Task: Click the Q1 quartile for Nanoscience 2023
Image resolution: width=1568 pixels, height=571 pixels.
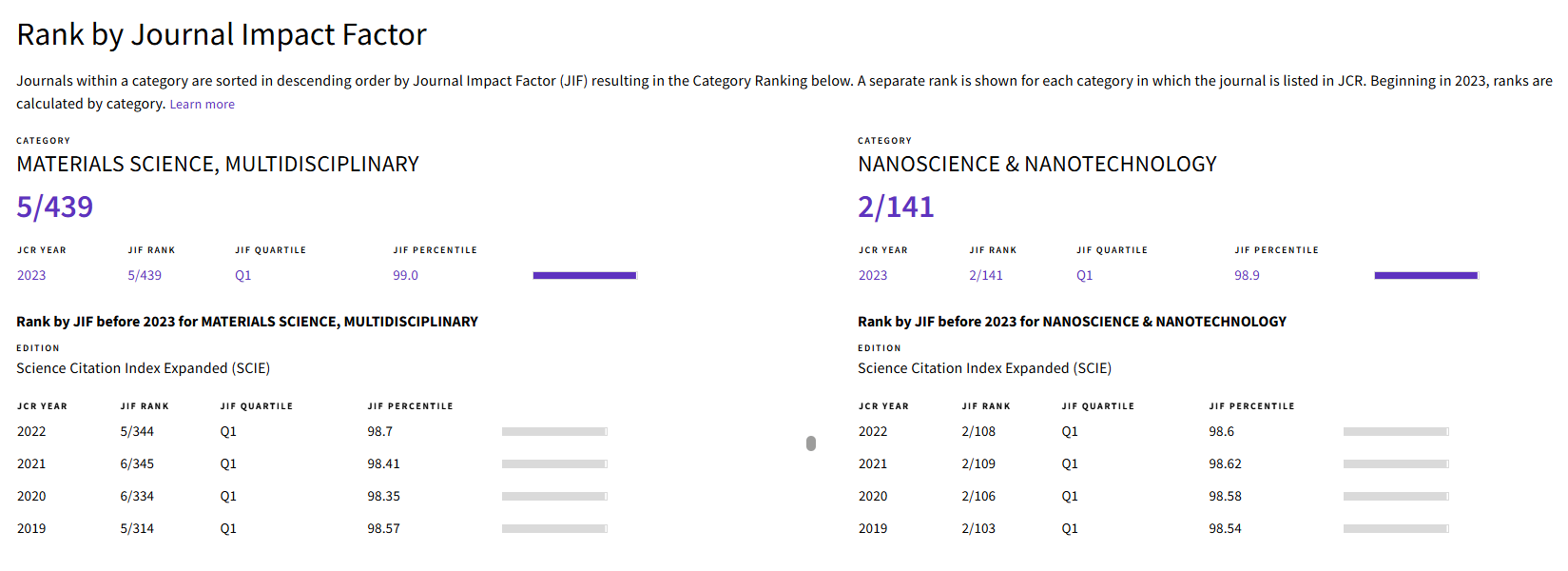Action: [1085, 275]
